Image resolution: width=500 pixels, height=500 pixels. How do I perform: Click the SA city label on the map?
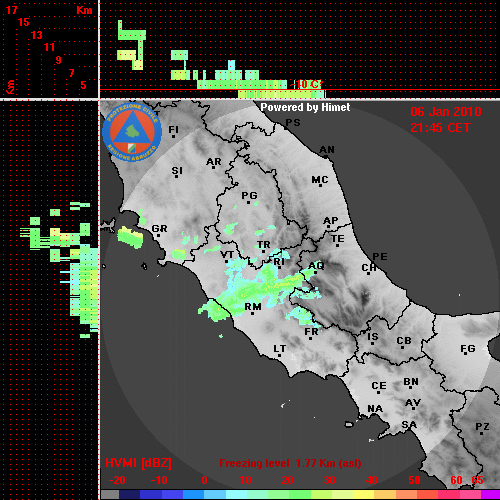409,425
